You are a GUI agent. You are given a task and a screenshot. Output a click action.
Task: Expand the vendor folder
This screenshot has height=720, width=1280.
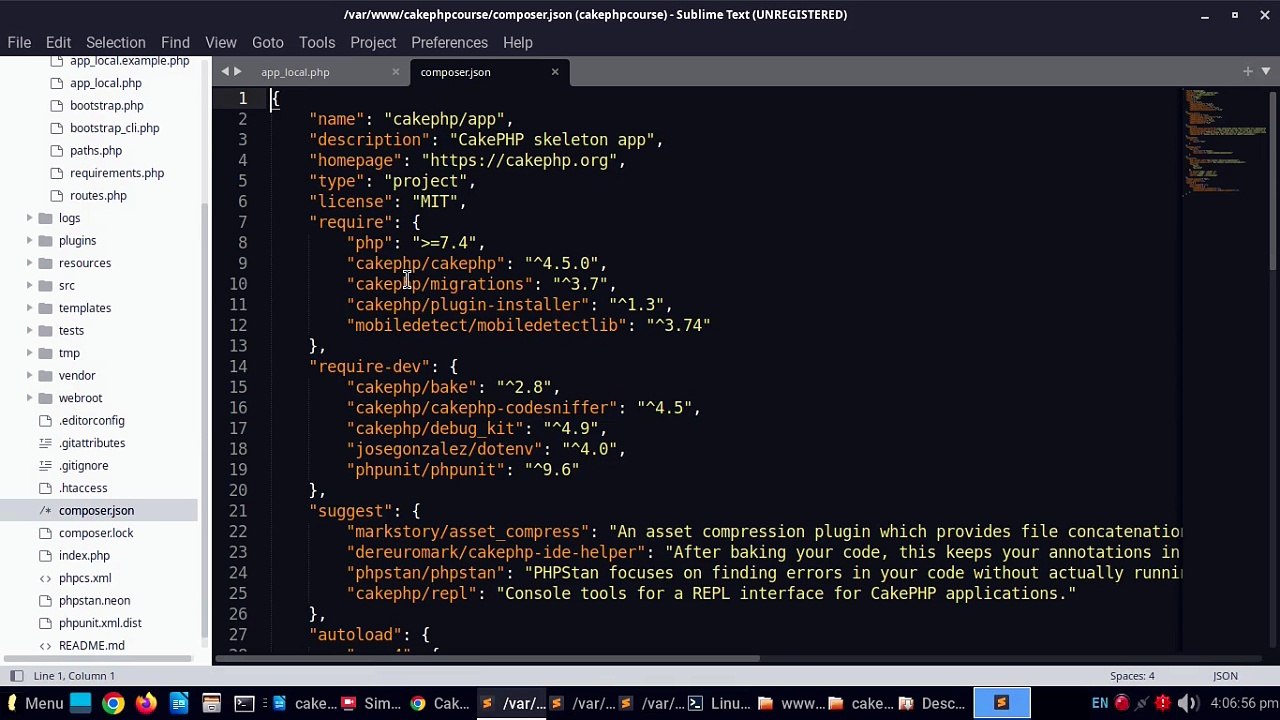coord(29,375)
